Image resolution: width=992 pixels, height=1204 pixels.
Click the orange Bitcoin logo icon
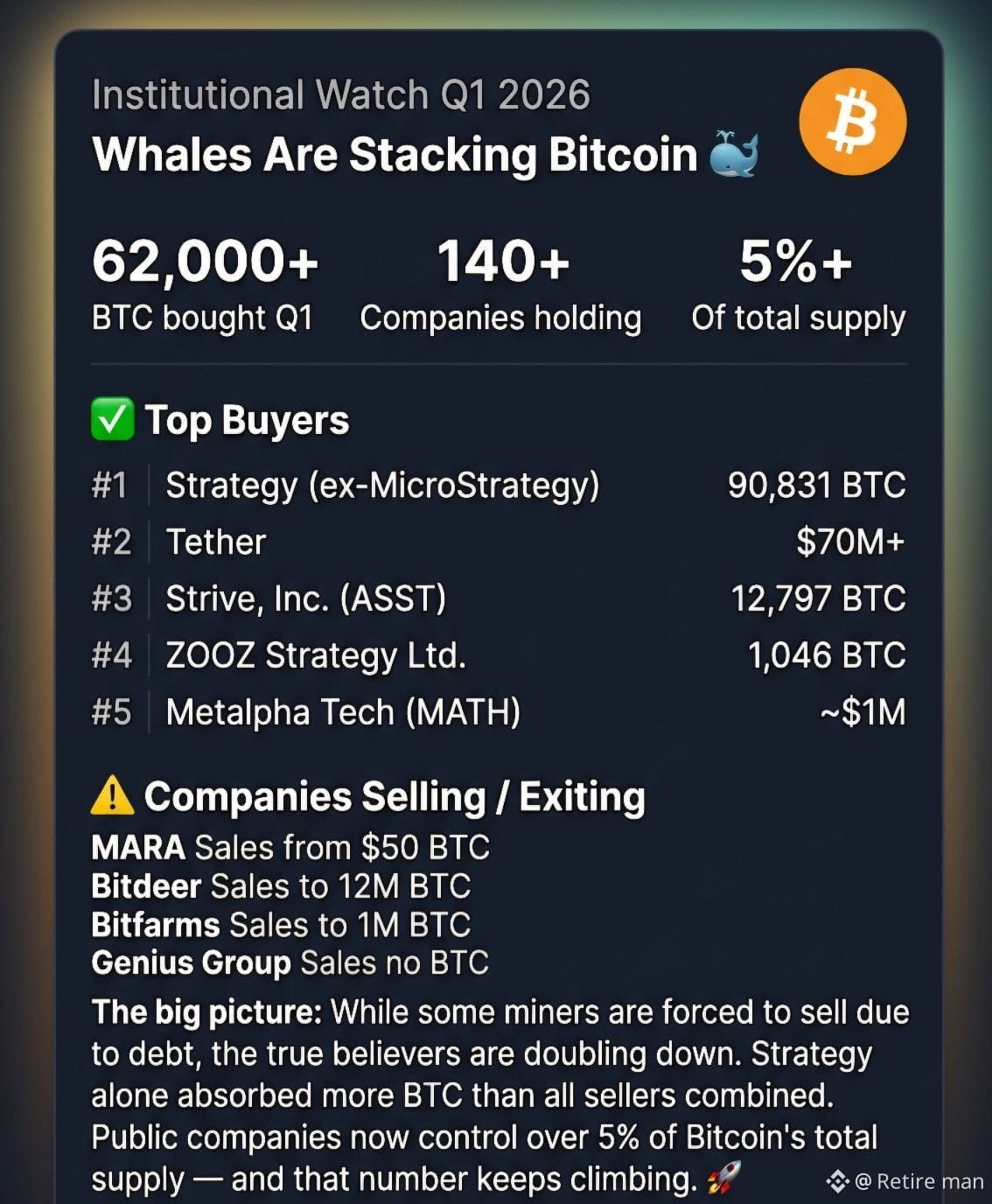(852, 122)
